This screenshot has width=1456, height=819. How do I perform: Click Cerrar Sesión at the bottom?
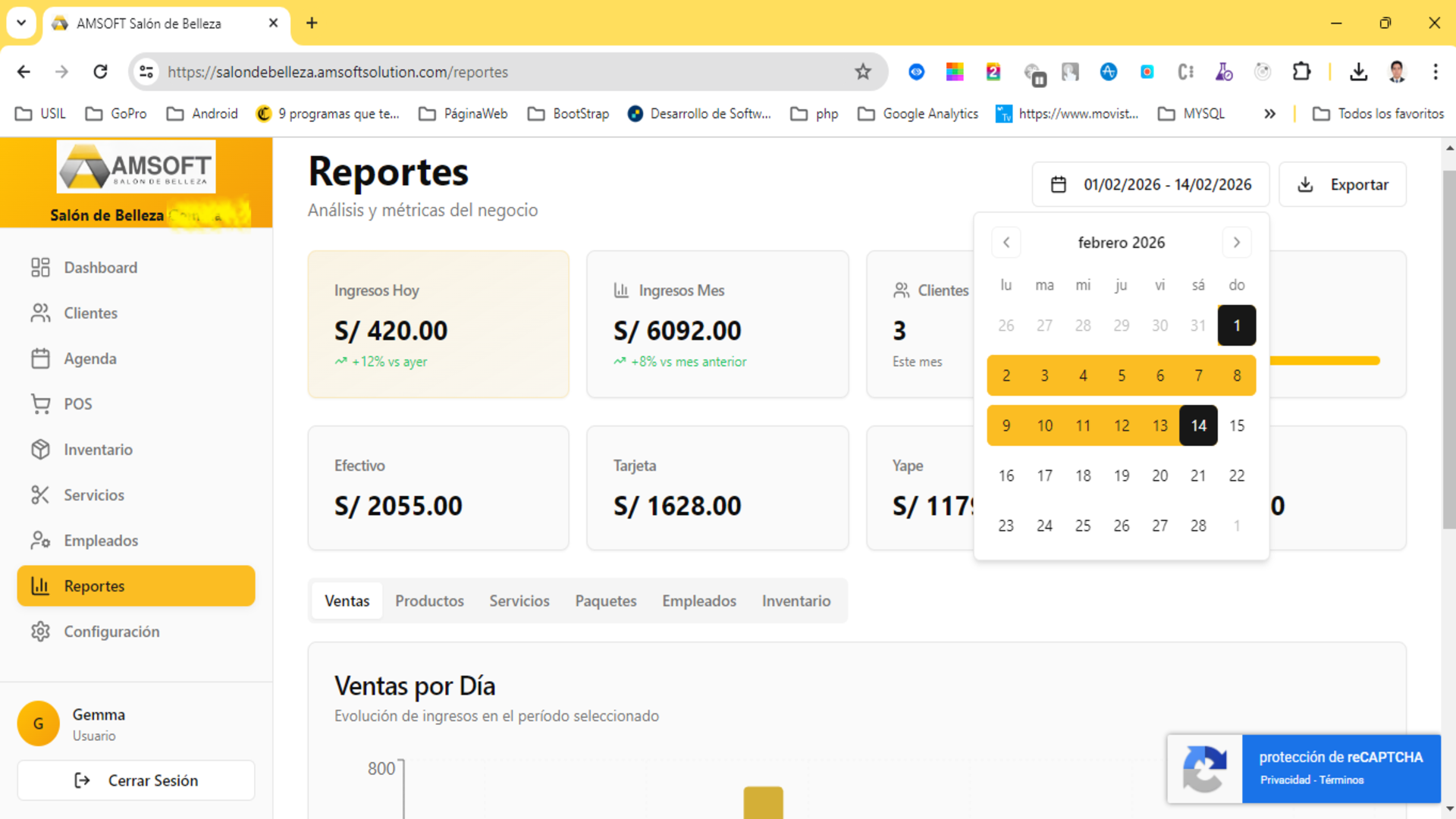pyautogui.click(x=136, y=780)
